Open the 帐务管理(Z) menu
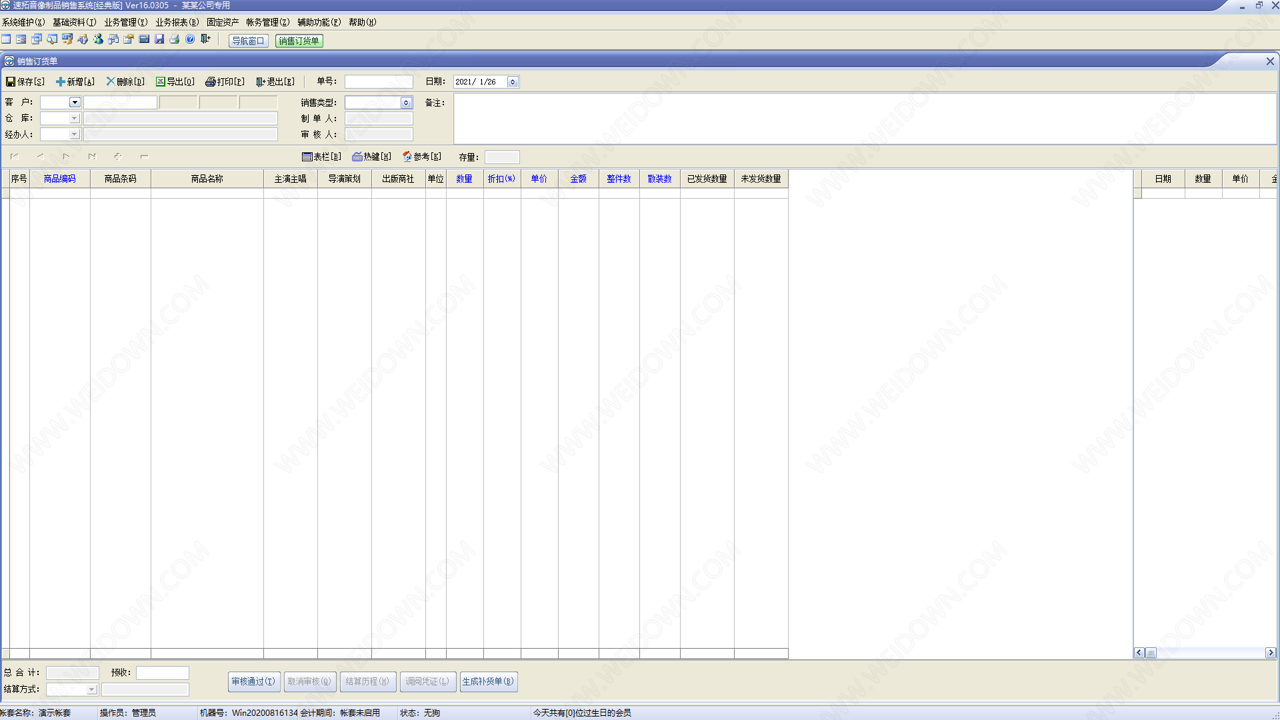The image size is (1280, 720). (x=268, y=22)
